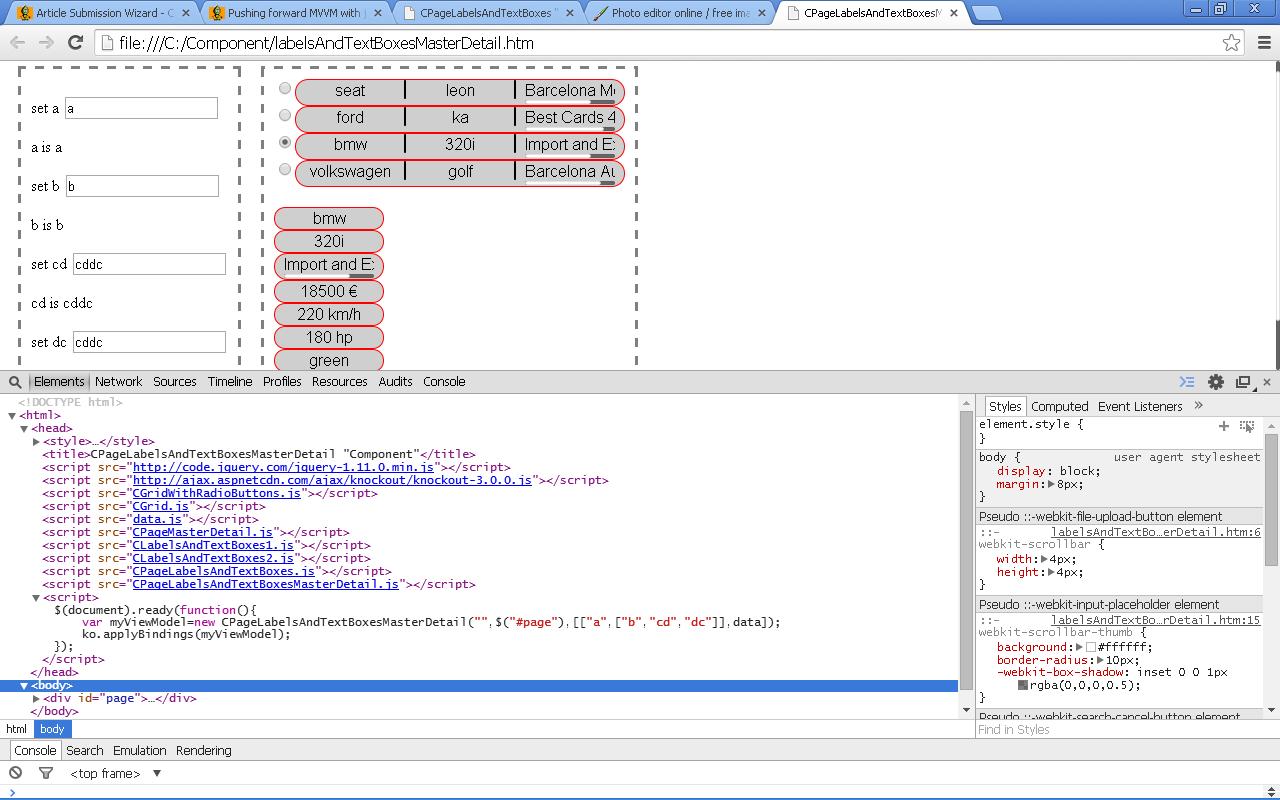Click the set b text field
1280x800 pixels.
click(141, 186)
